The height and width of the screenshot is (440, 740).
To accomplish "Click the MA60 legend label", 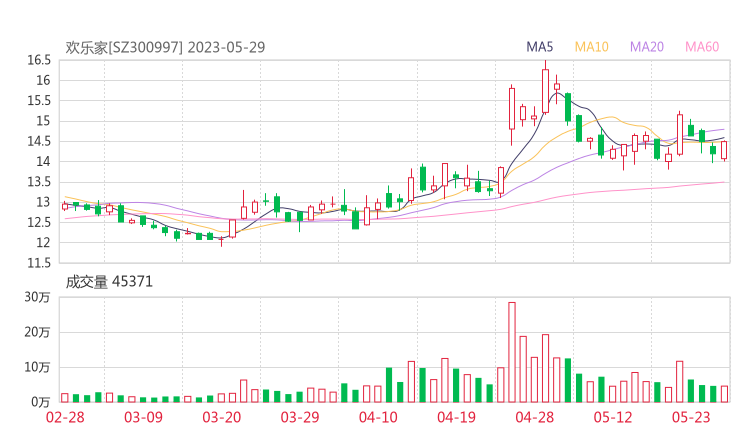I will pyautogui.click(x=702, y=47).
